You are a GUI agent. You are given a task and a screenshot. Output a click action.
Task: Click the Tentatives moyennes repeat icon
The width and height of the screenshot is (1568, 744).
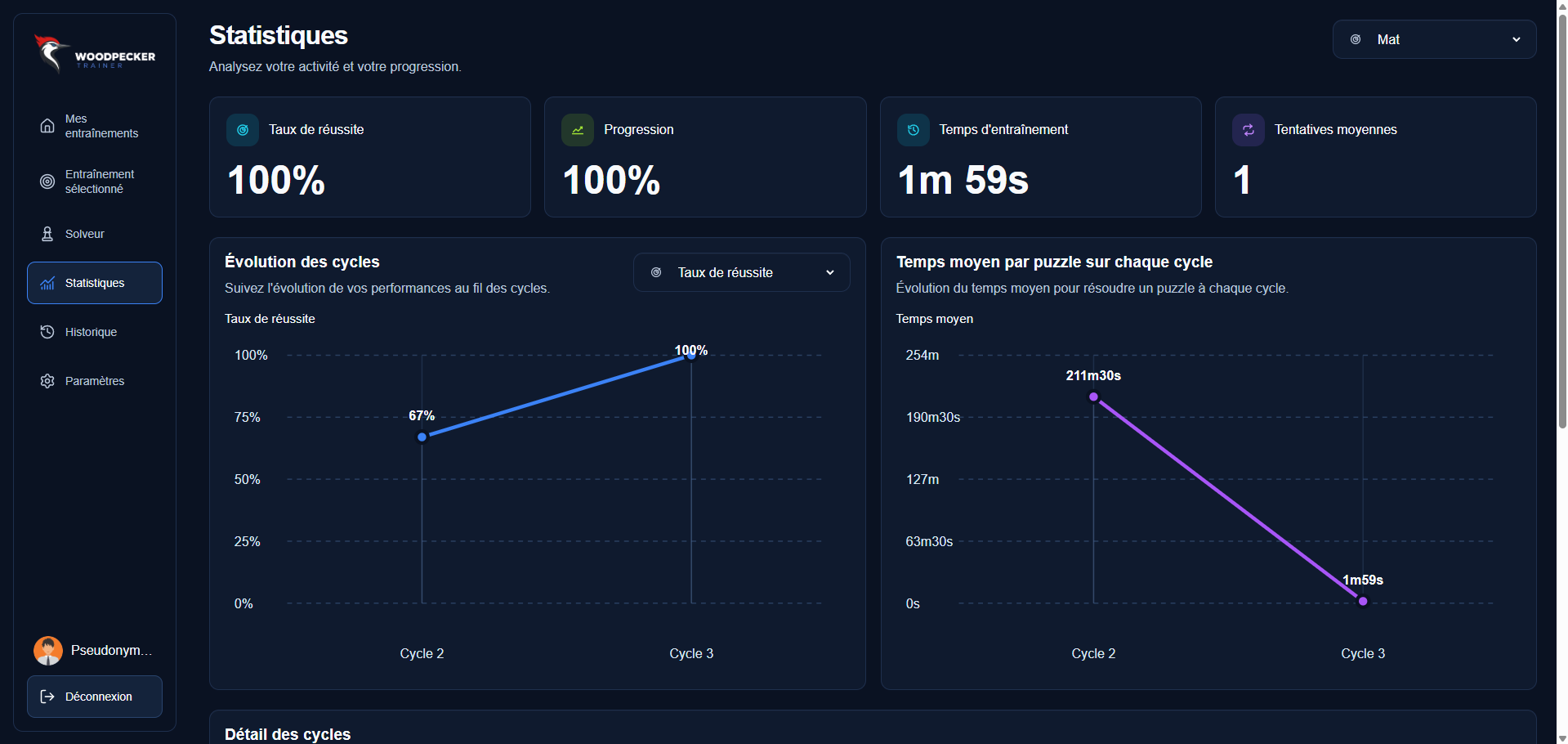[x=1249, y=130]
